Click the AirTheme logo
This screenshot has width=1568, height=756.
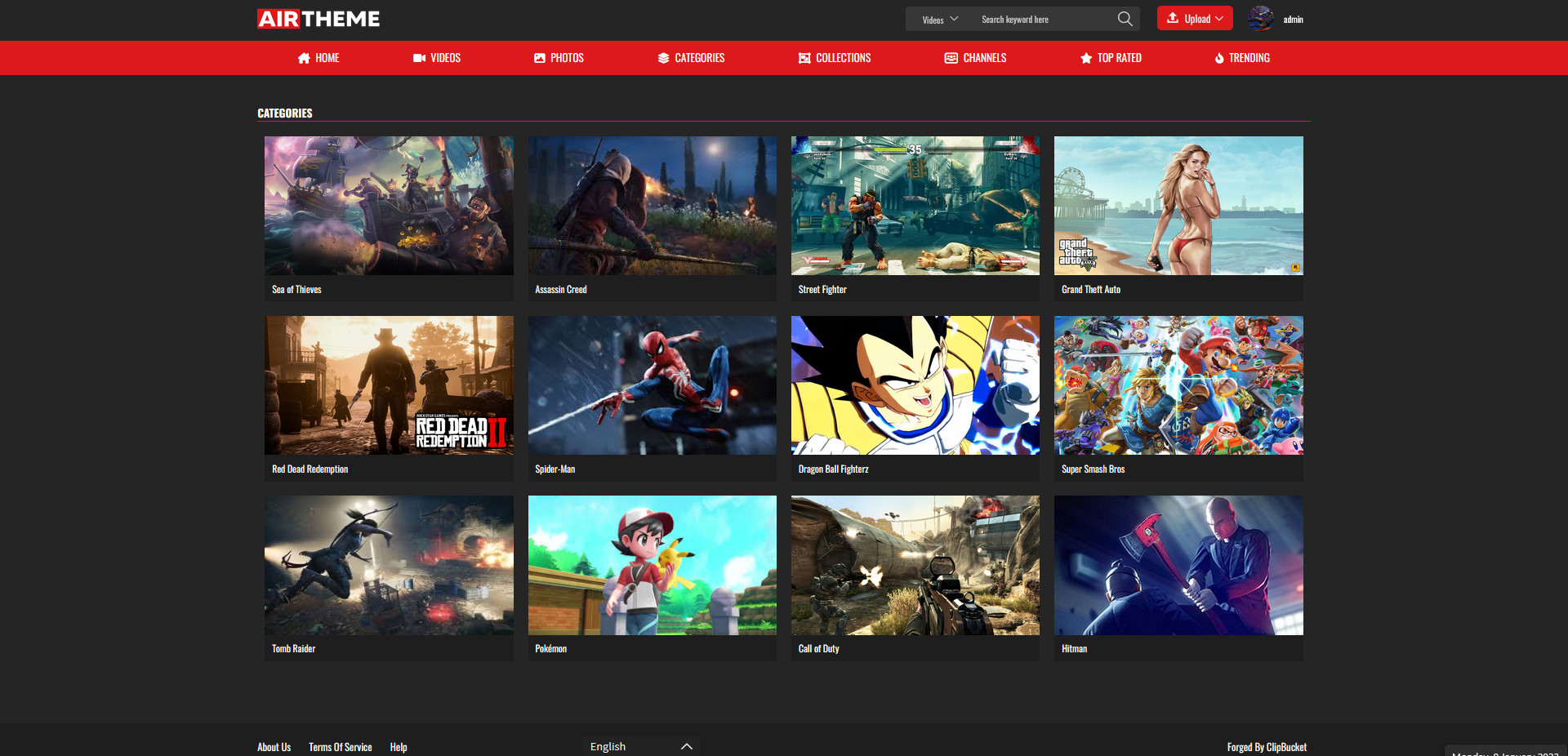[318, 19]
